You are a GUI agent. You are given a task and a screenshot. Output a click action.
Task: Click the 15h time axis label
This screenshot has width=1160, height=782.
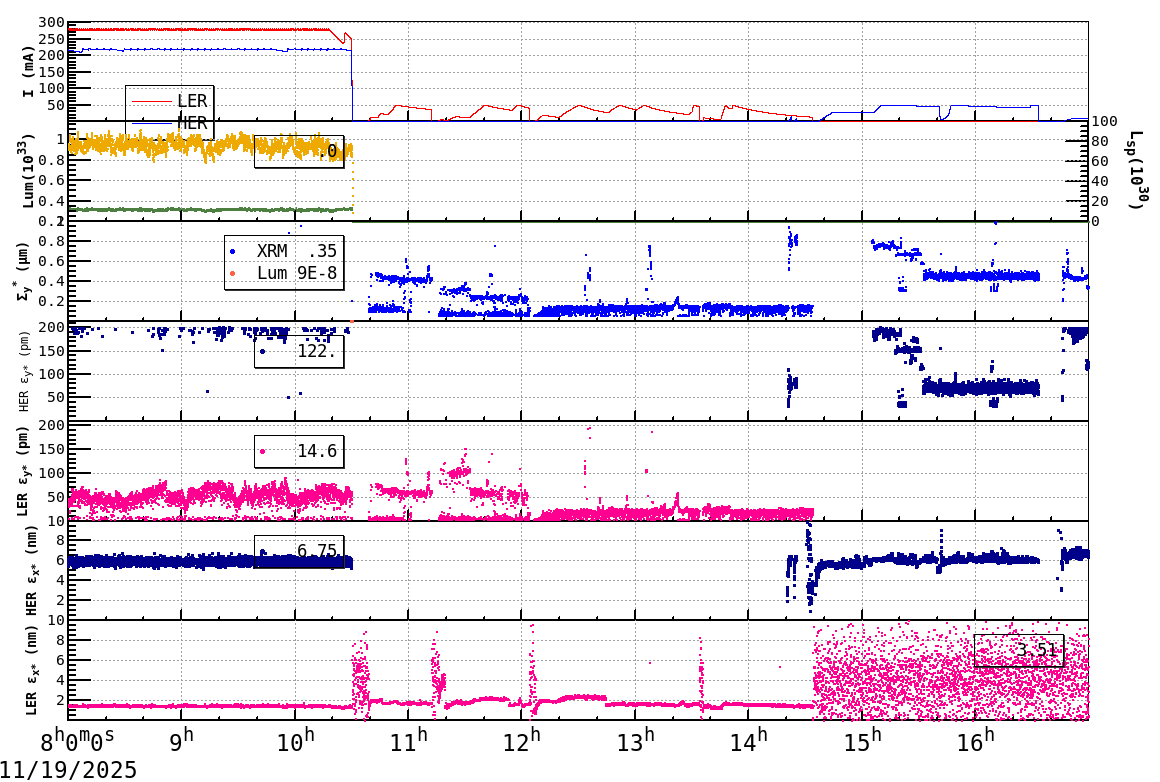(x=862, y=741)
